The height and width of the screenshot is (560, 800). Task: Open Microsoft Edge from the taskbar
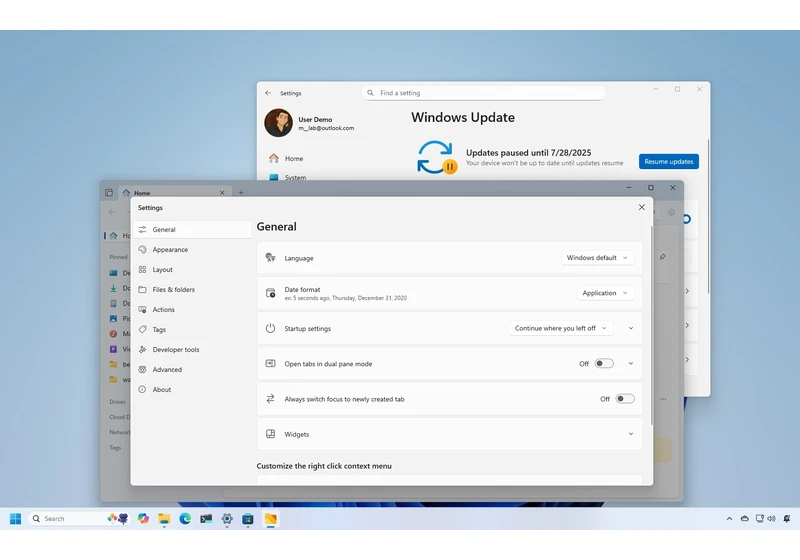click(x=185, y=519)
